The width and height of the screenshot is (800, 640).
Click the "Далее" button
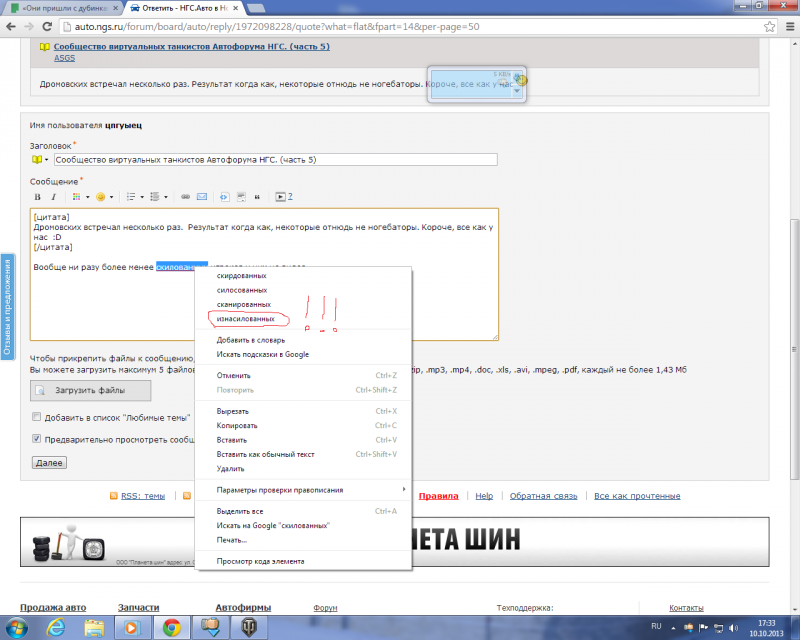(49, 463)
